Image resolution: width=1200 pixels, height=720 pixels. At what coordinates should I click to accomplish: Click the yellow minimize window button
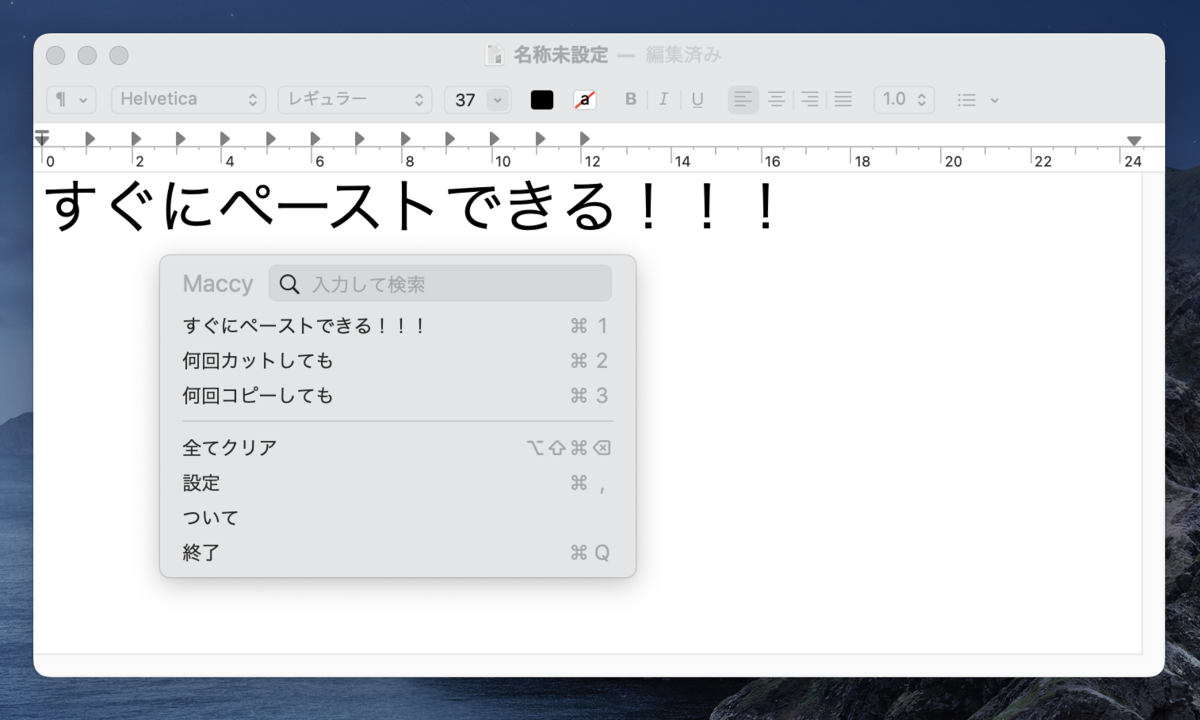pyautogui.click(x=87, y=56)
